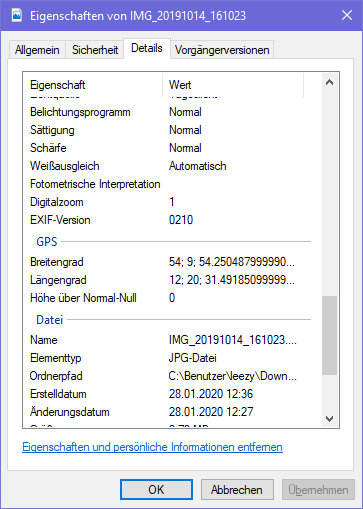The image size is (363, 509).
Task: Close the Eigenschaften dialog window
Action: pyautogui.click(x=347, y=15)
